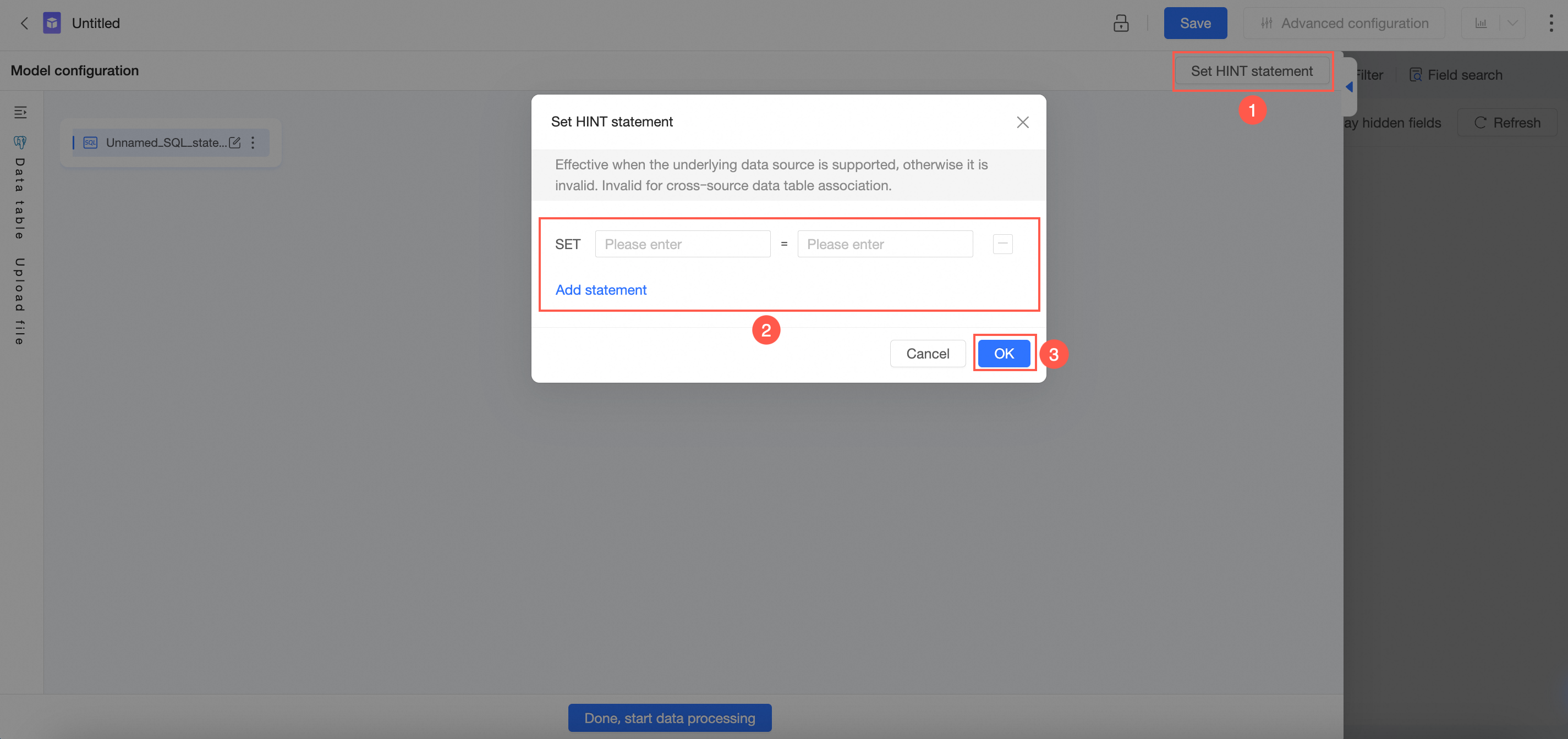Click the chart icon in top toolbar
Viewport: 1568px width, 739px height.
click(x=1481, y=23)
